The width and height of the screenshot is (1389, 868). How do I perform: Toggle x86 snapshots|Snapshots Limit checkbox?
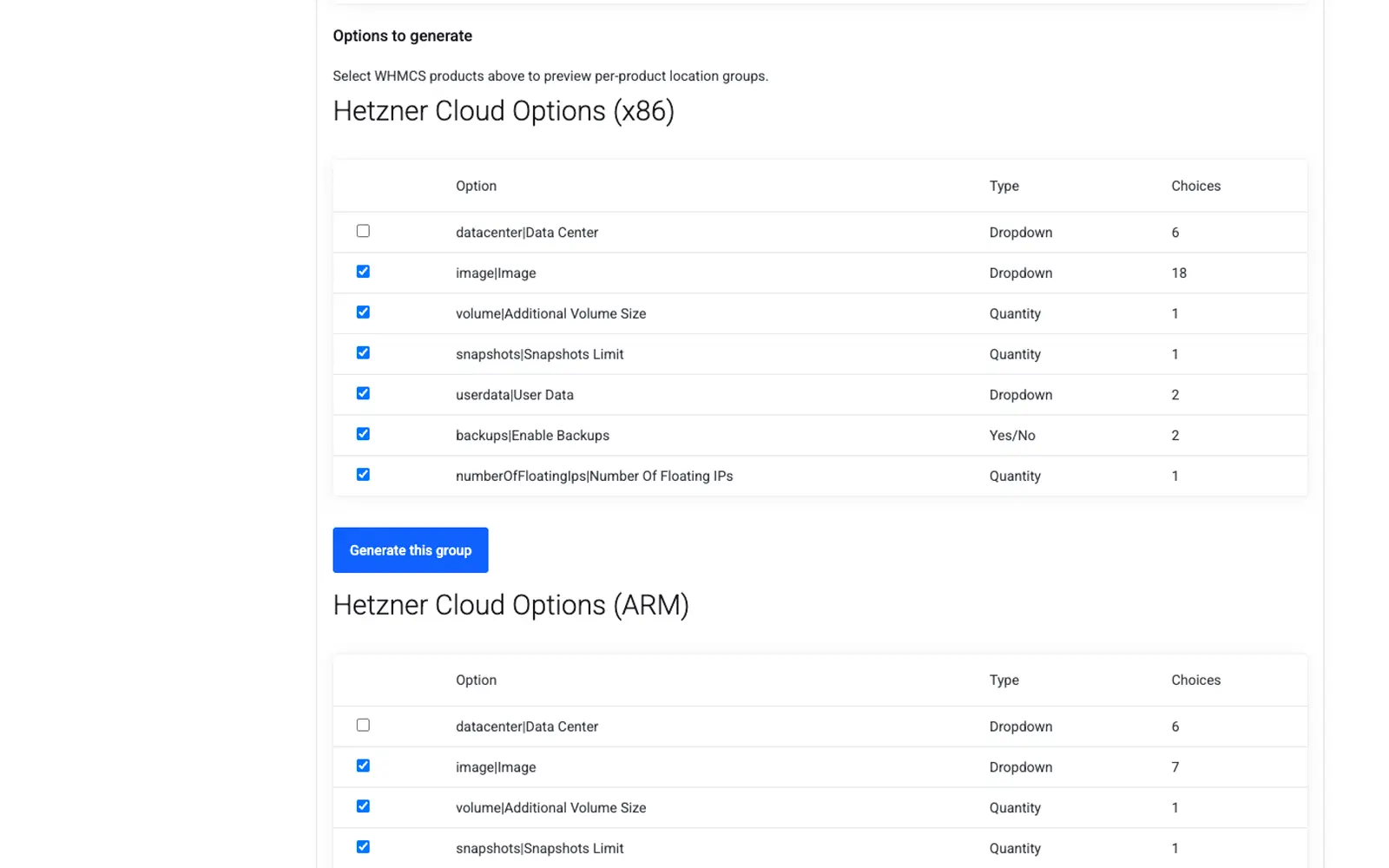(x=363, y=353)
